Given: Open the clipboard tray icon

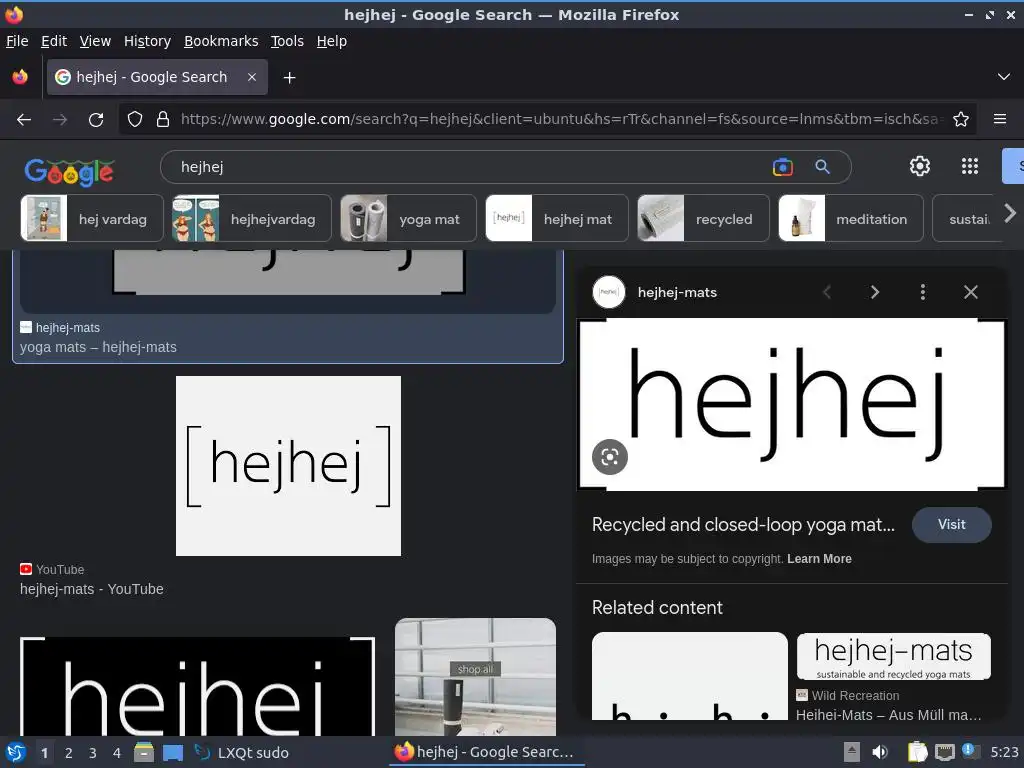Looking at the screenshot, I should (x=917, y=752).
